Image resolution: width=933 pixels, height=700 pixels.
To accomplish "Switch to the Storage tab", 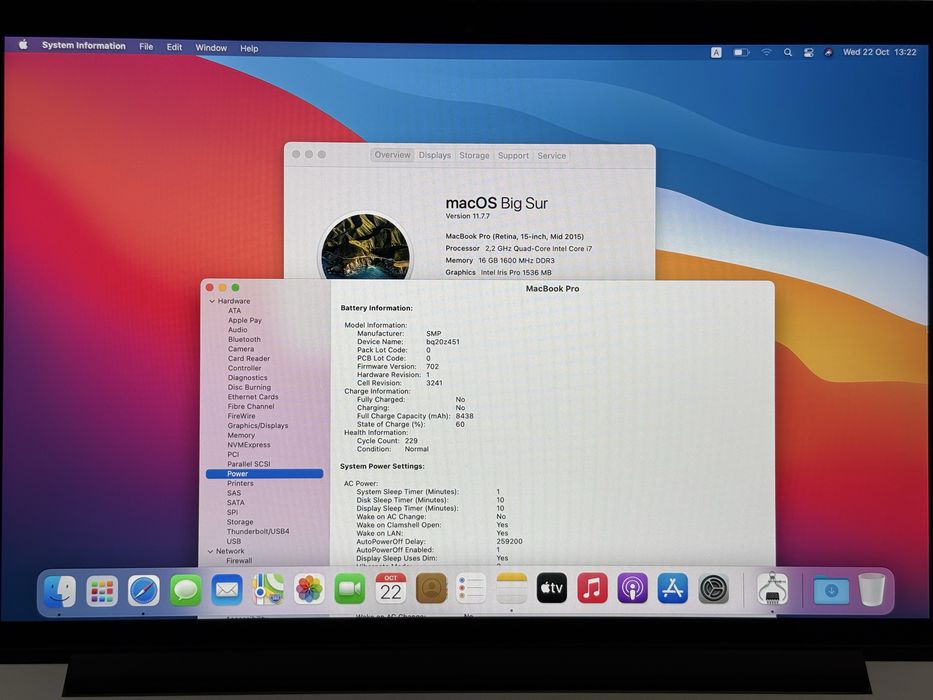I will tap(474, 155).
